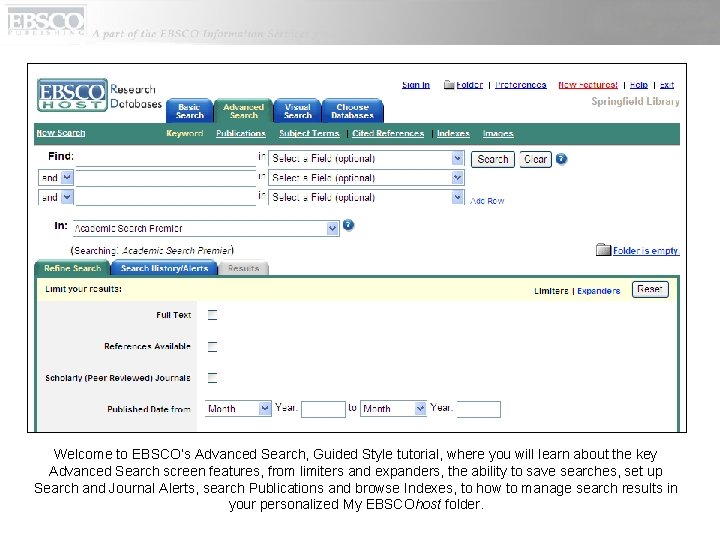Viewport: 720px width, 540px height.
Task: Open Search History/Alerts tab
Action: coord(164,268)
